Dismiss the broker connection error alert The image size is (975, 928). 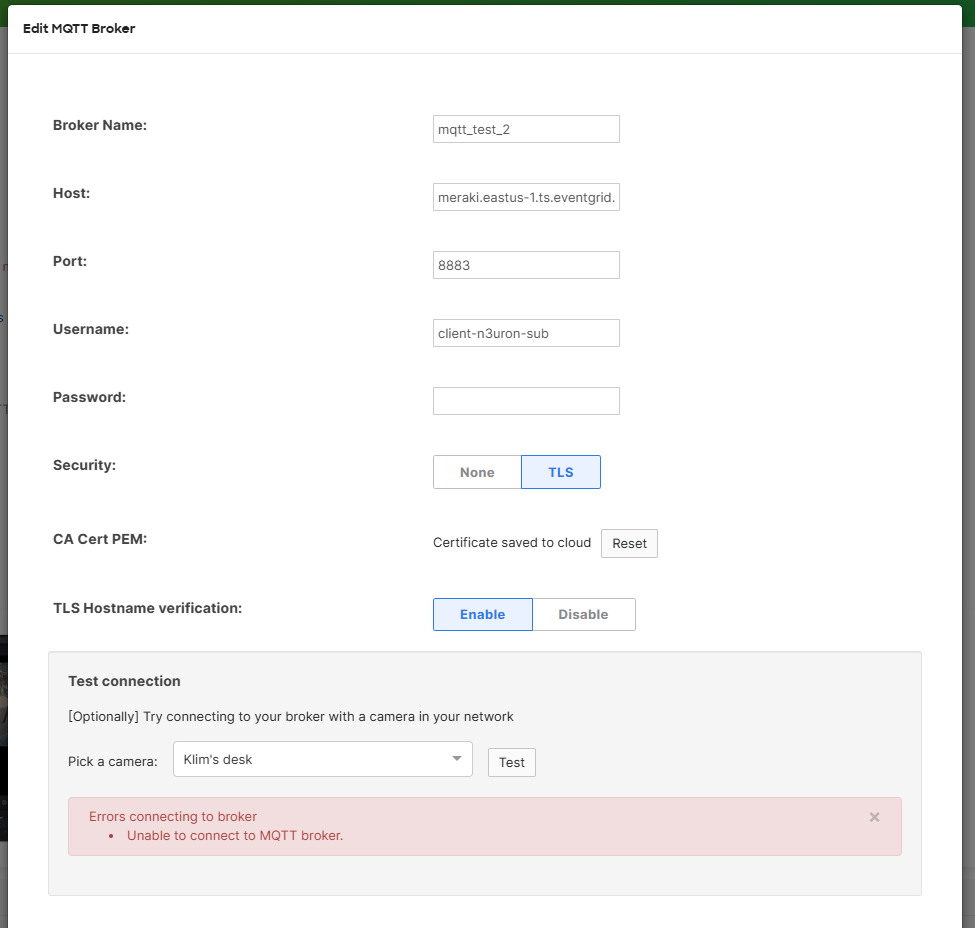pyautogui.click(x=874, y=817)
